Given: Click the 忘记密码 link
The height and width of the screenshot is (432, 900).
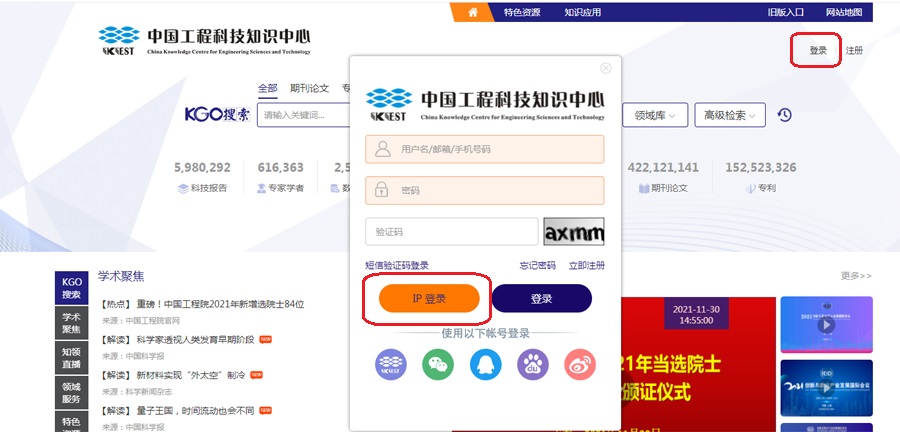Looking at the screenshot, I should (x=538, y=266).
